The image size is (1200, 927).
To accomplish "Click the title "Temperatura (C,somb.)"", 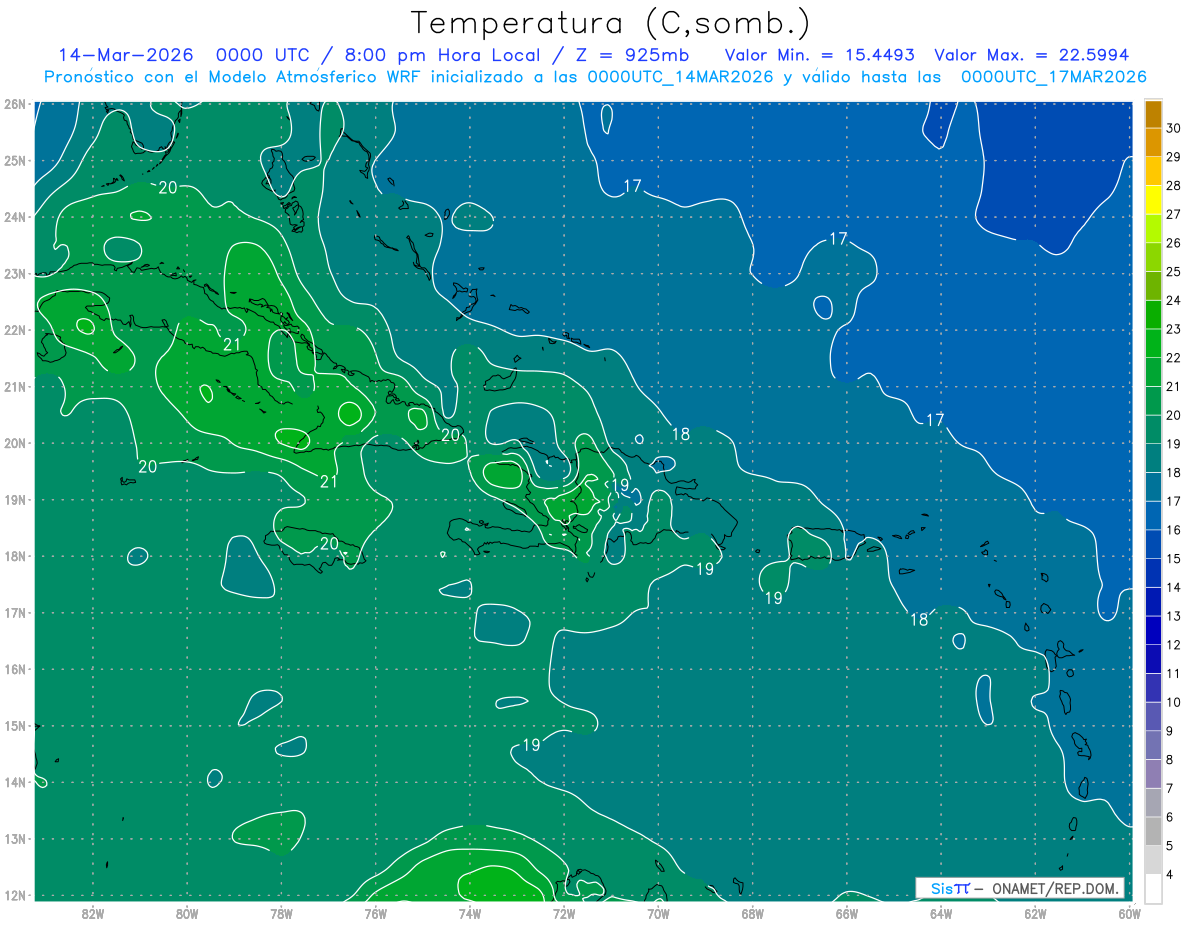I will coord(611,24).
